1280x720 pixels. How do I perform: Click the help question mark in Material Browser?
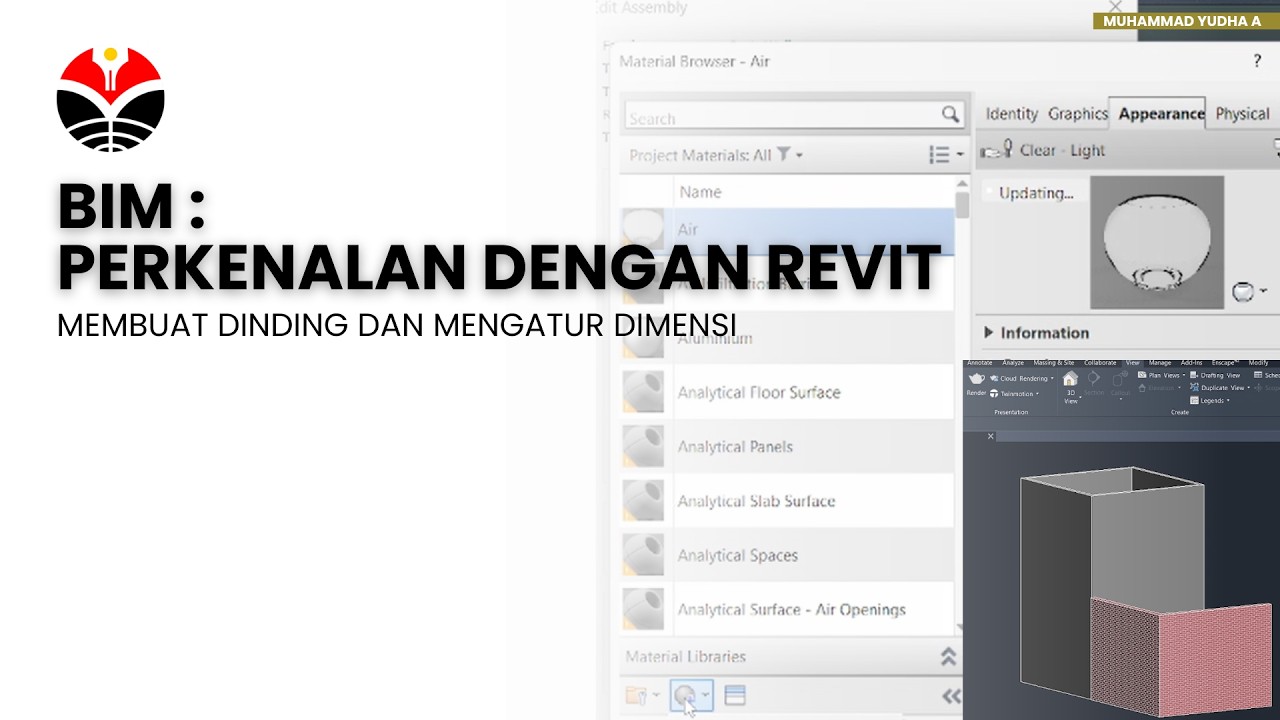click(x=1257, y=61)
